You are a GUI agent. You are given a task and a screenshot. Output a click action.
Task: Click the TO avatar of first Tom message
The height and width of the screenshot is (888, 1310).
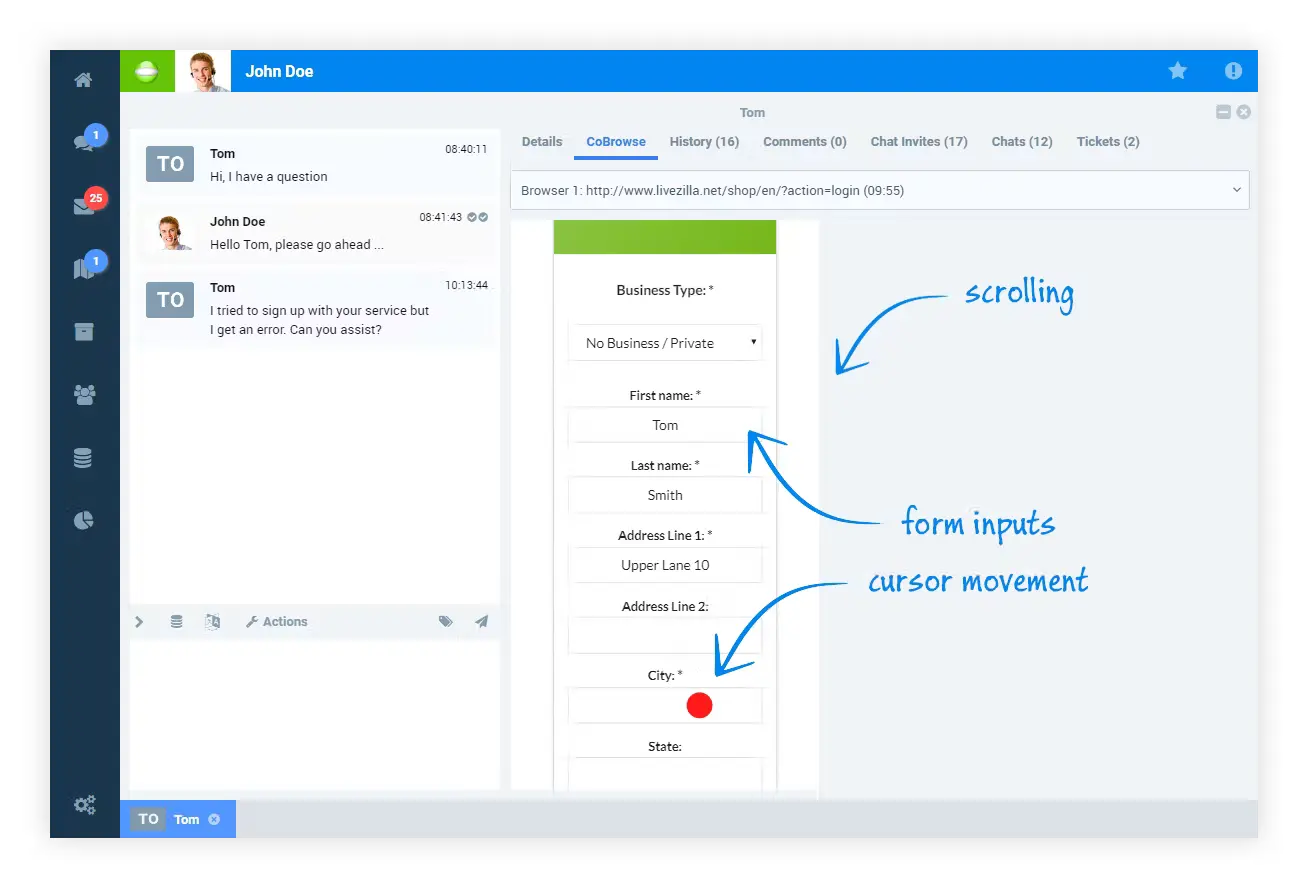170,164
